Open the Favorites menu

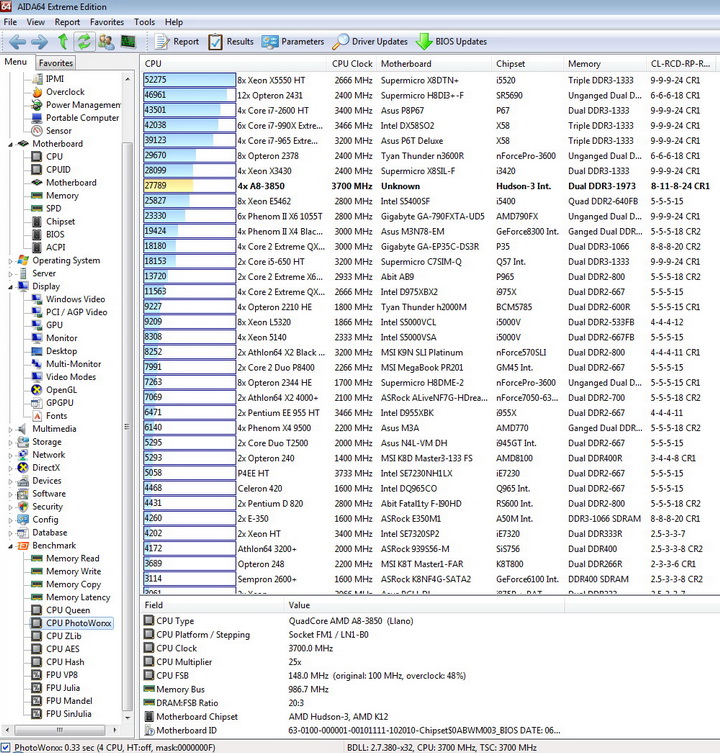coord(107,22)
